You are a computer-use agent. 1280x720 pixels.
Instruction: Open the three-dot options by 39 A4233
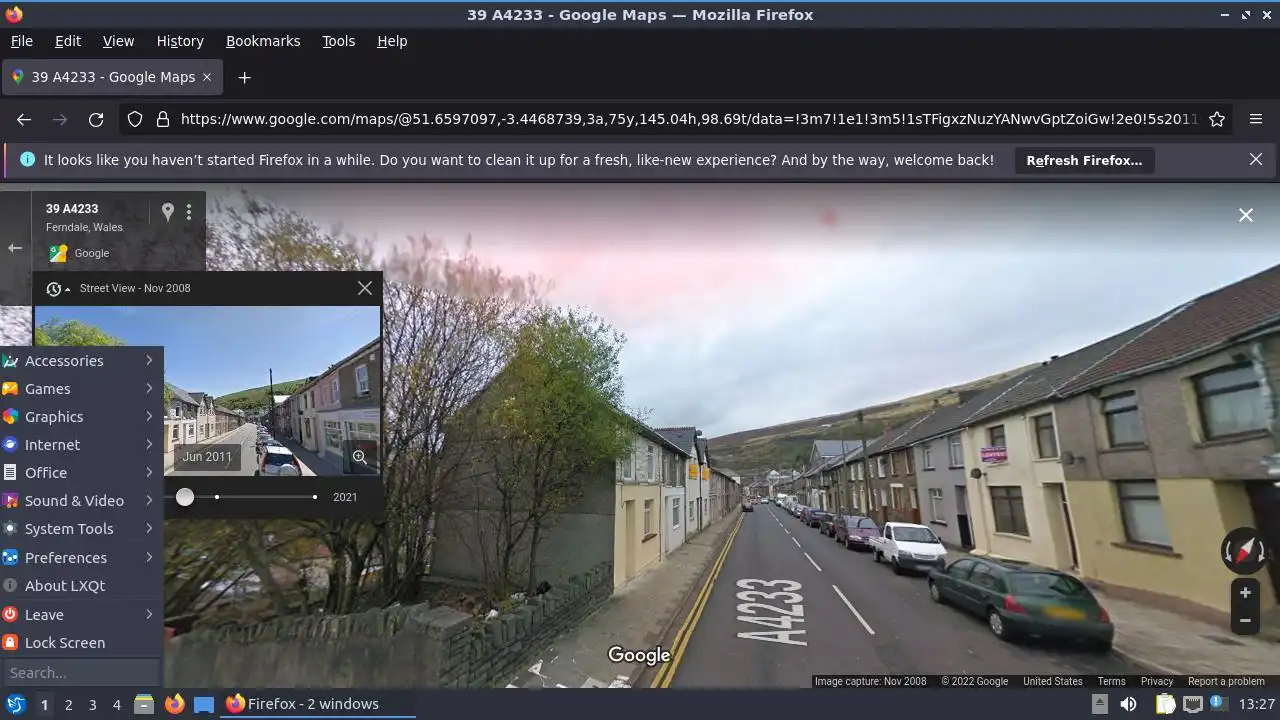tap(188, 212)
